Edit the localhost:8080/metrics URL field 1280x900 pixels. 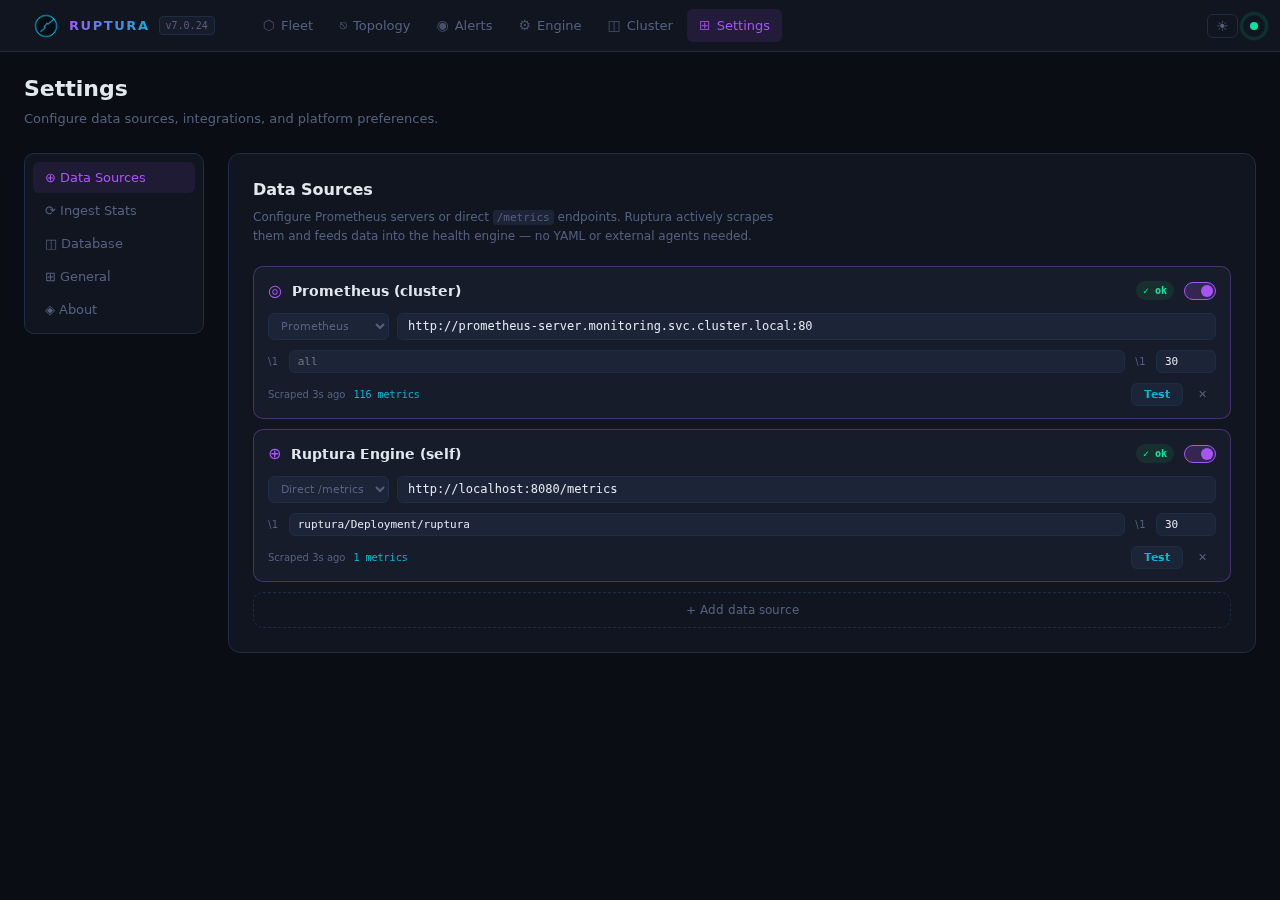coord(806,489)
